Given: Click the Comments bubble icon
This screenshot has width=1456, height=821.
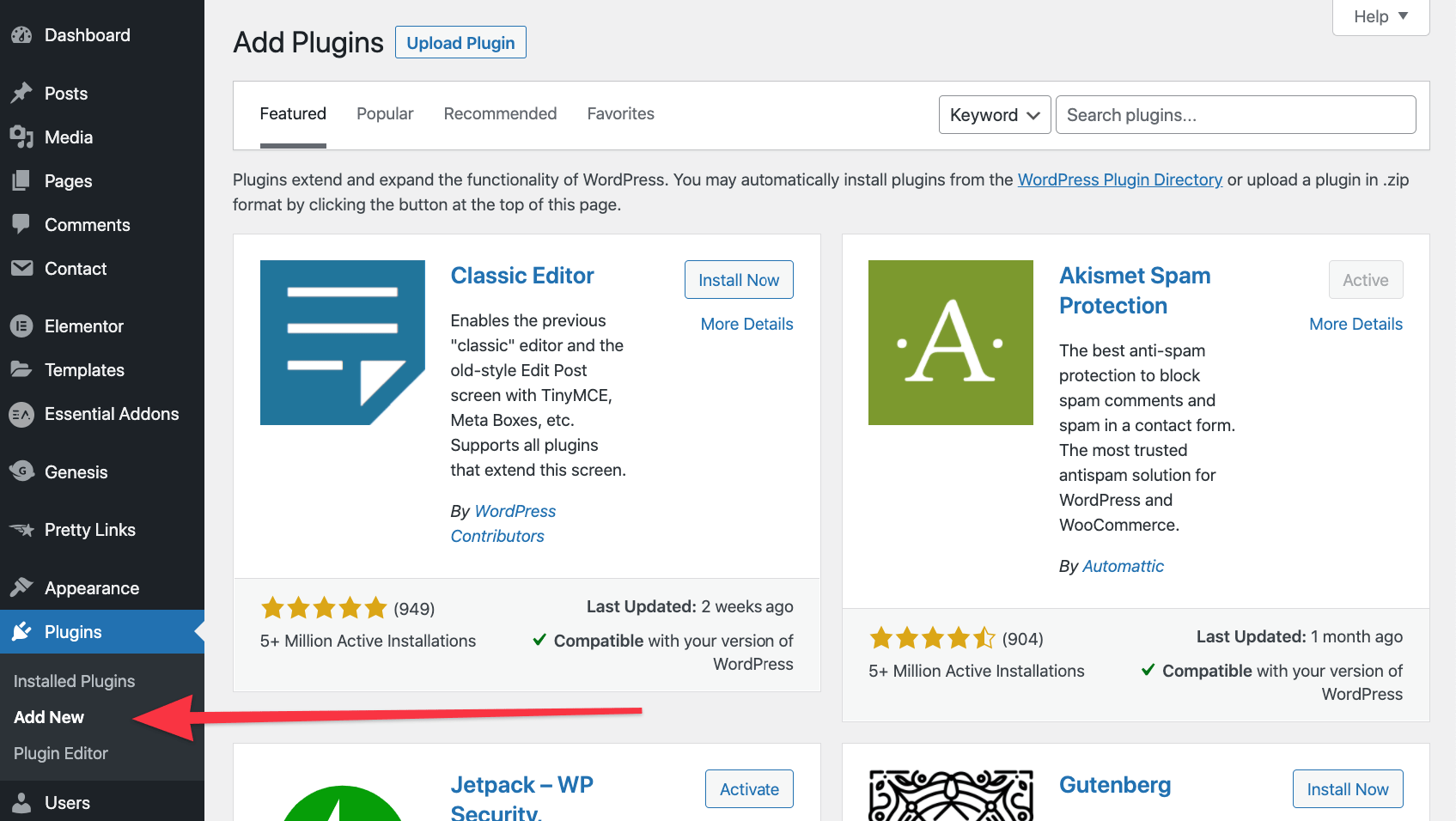Looking at the screenshot, I should [x=21, y=224].
